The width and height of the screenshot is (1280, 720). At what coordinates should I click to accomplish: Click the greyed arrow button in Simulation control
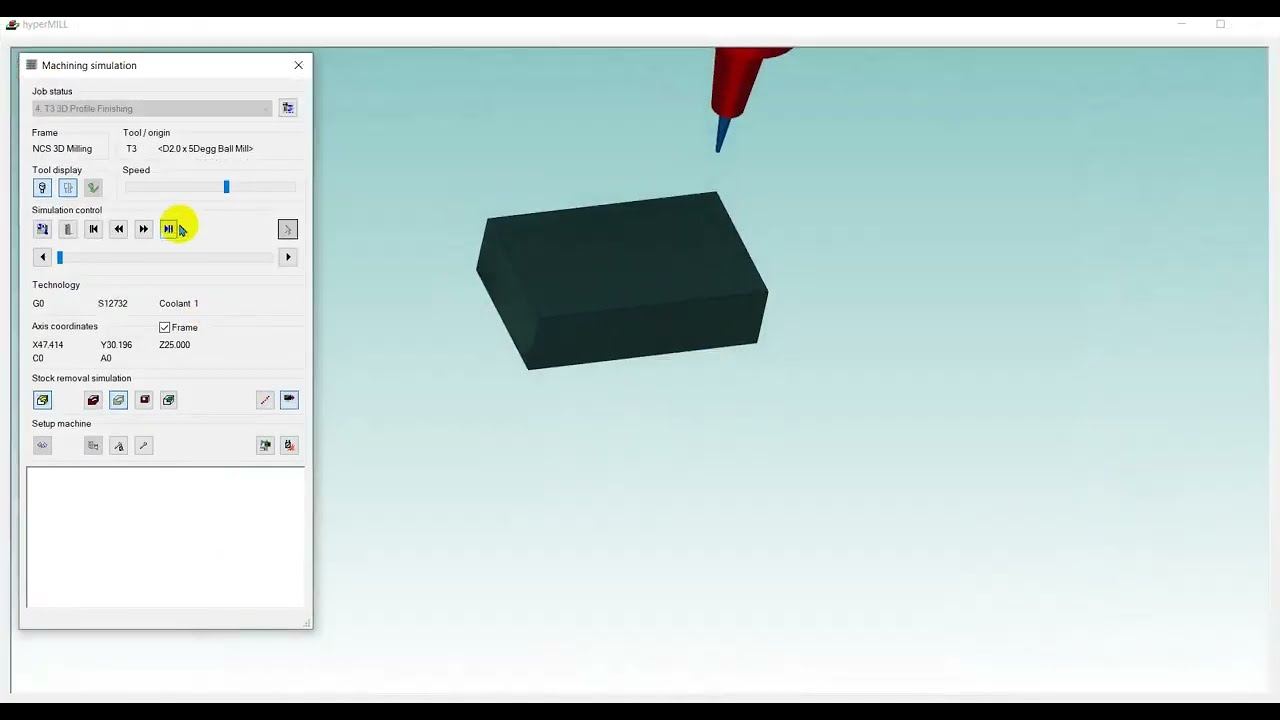288,230
